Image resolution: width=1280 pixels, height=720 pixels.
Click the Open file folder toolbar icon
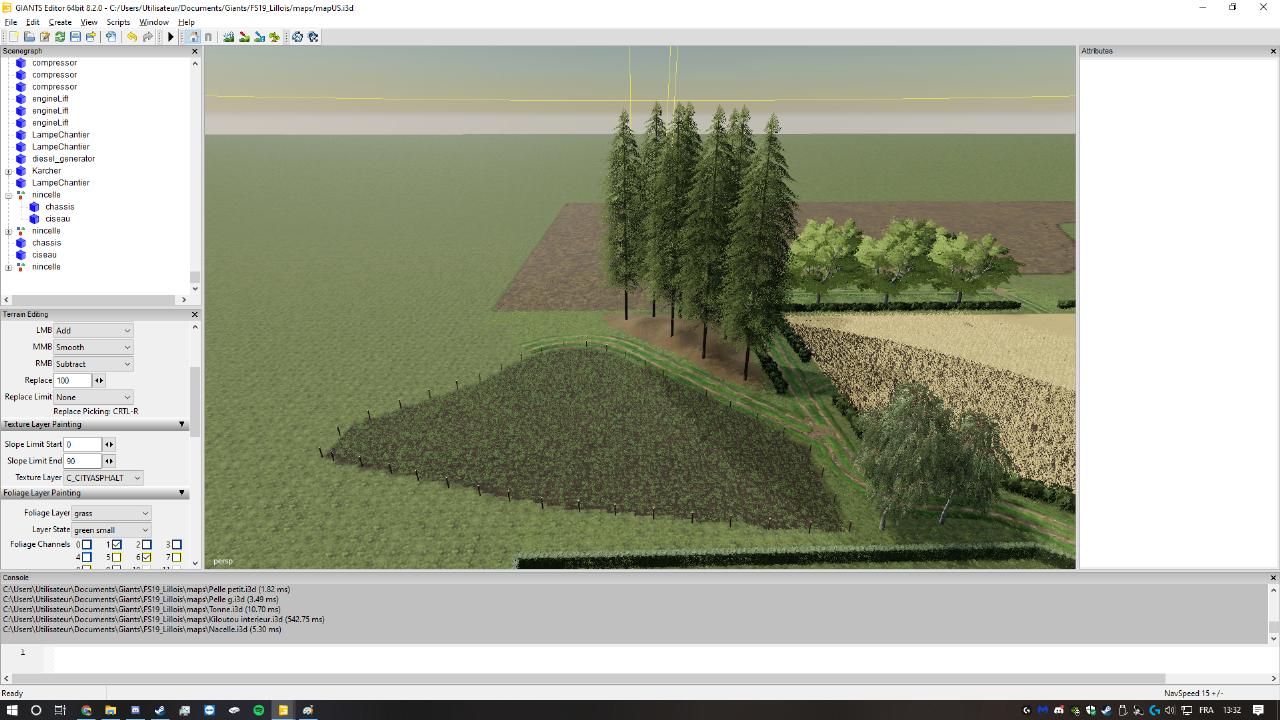coord(29,37)
